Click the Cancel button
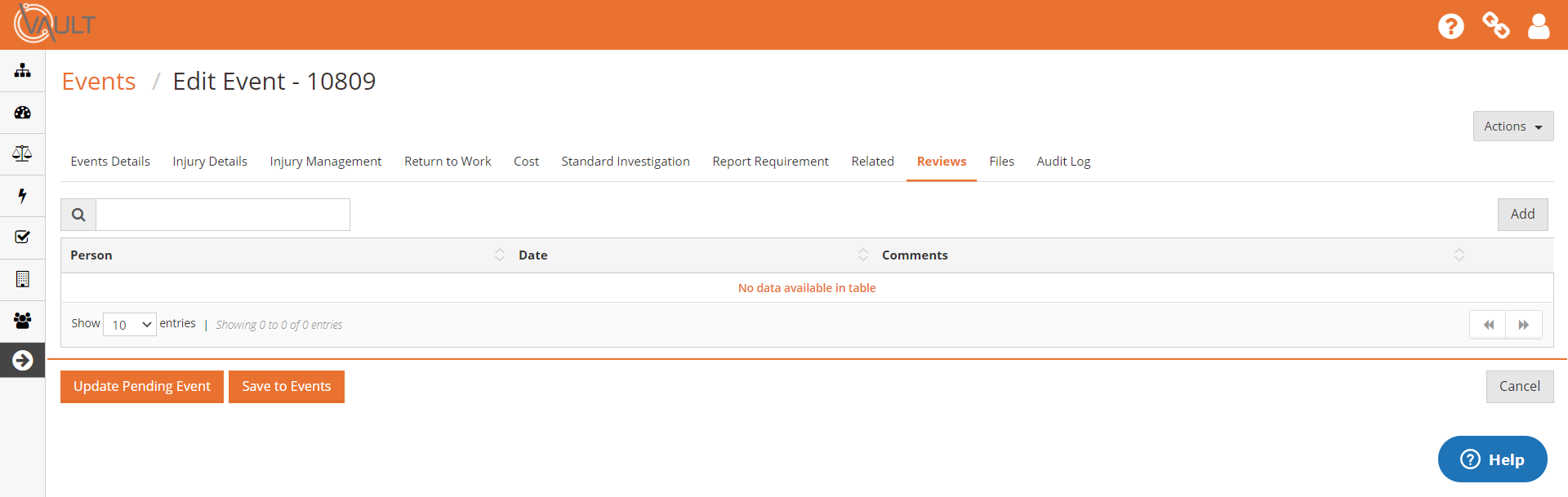The image size is (1568, 497). 1520,387
